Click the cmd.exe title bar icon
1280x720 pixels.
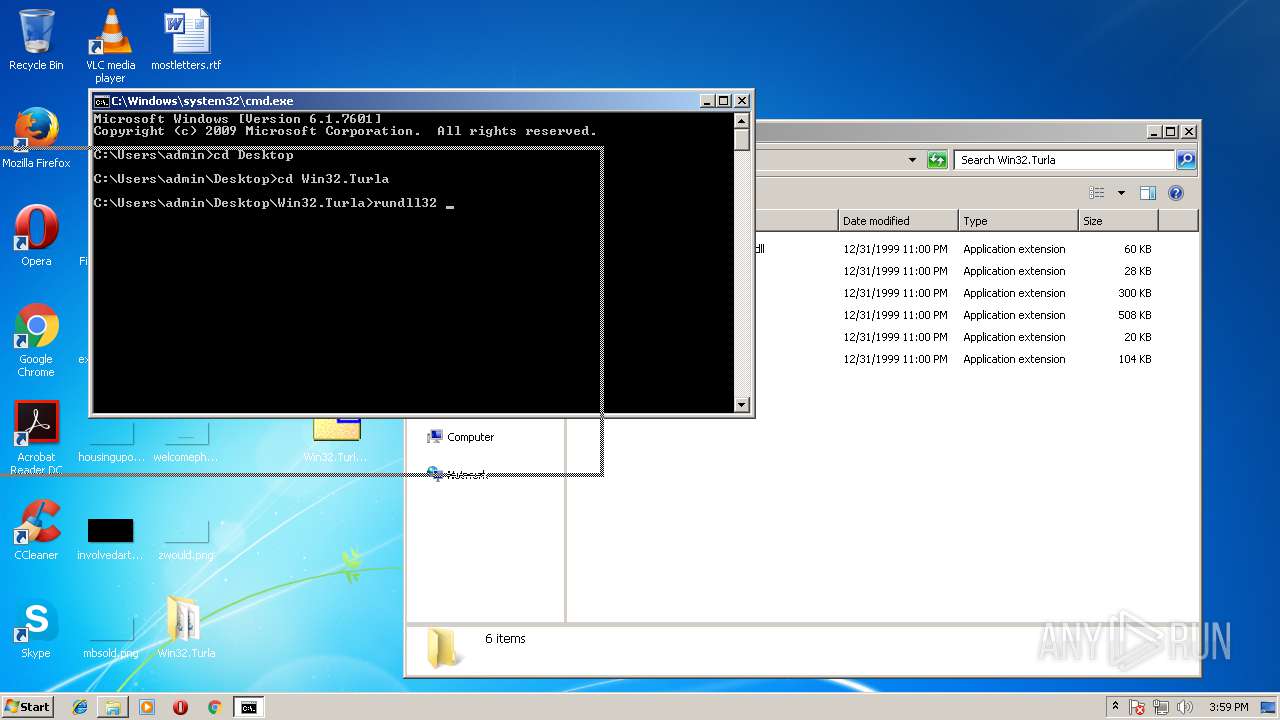pyautogui.click(x=101, y=101)
